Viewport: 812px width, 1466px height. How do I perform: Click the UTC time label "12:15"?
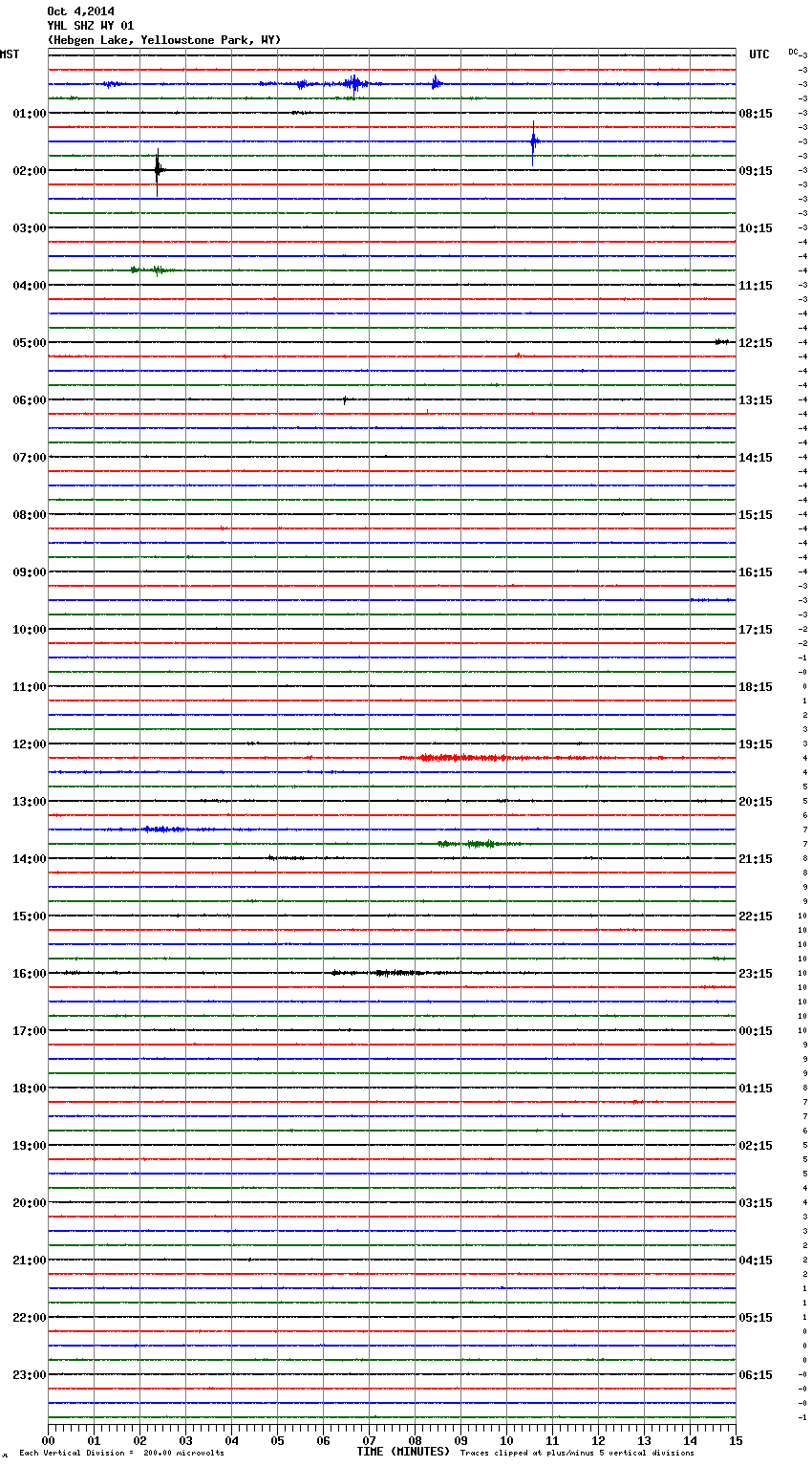click(x=756, y=343)
